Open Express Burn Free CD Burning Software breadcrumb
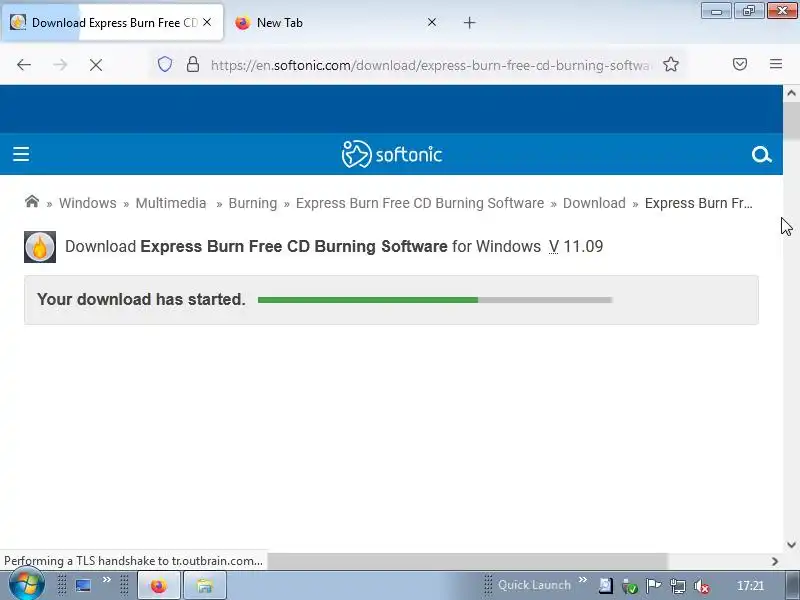This screenshot has height=600, width=800. coord(420,203)
